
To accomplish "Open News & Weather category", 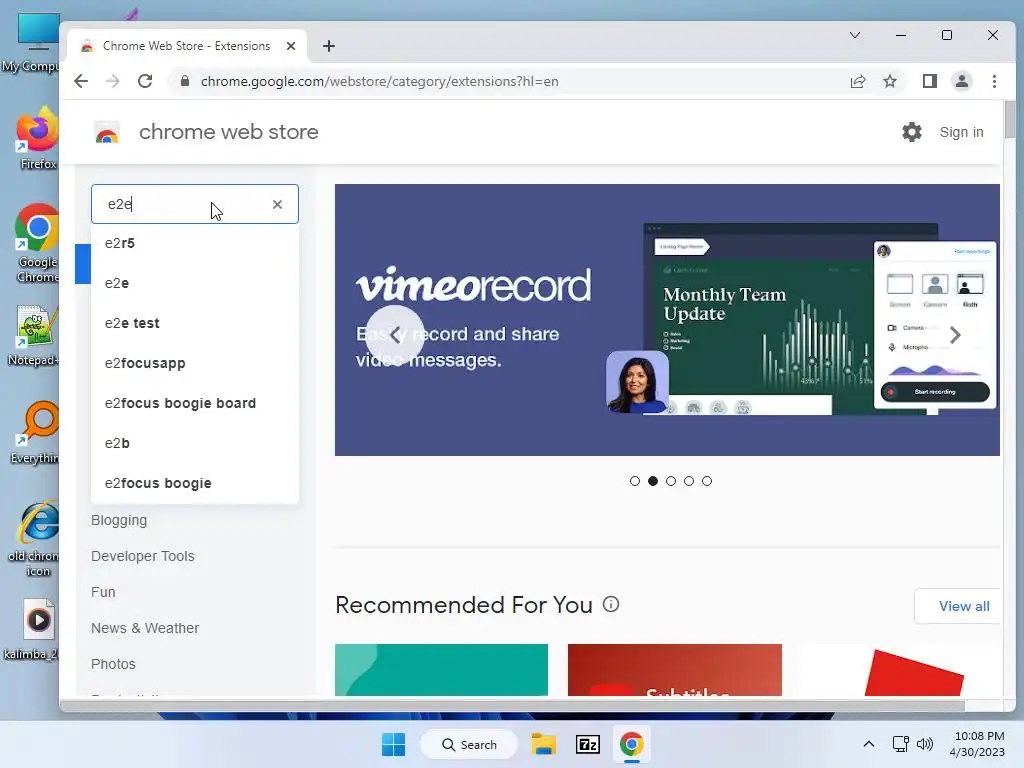I will click(145, 628).
